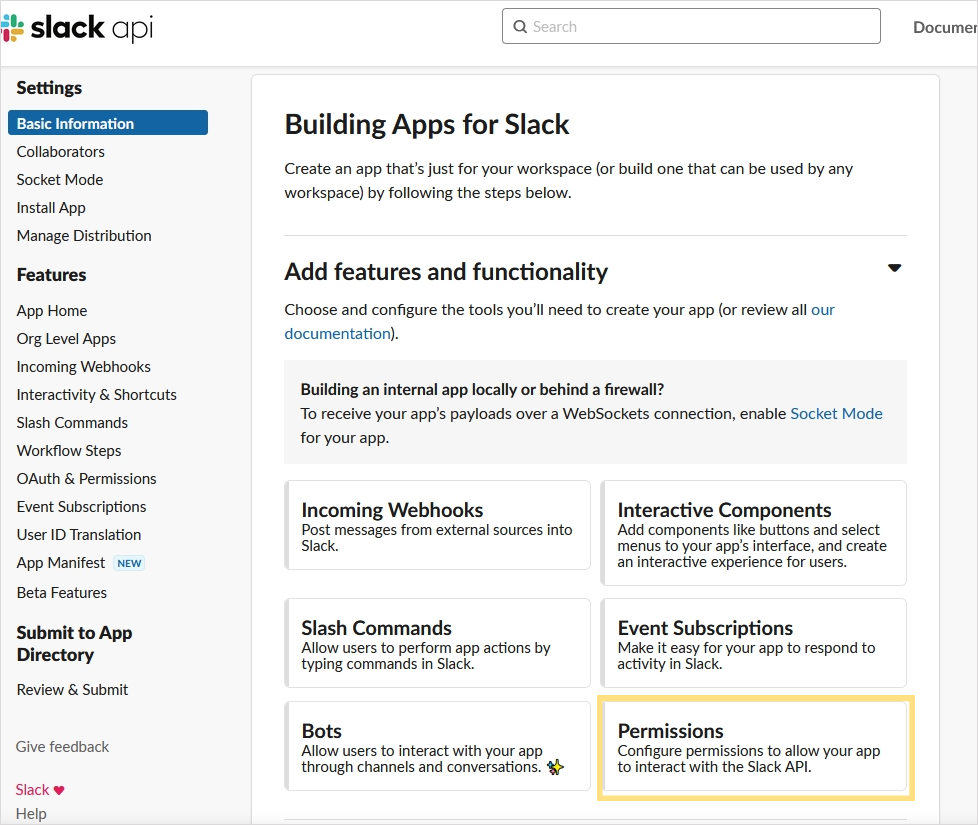Click the pink Slack footer link
This screenshot has height=825, width=978.
click(32, 790)
